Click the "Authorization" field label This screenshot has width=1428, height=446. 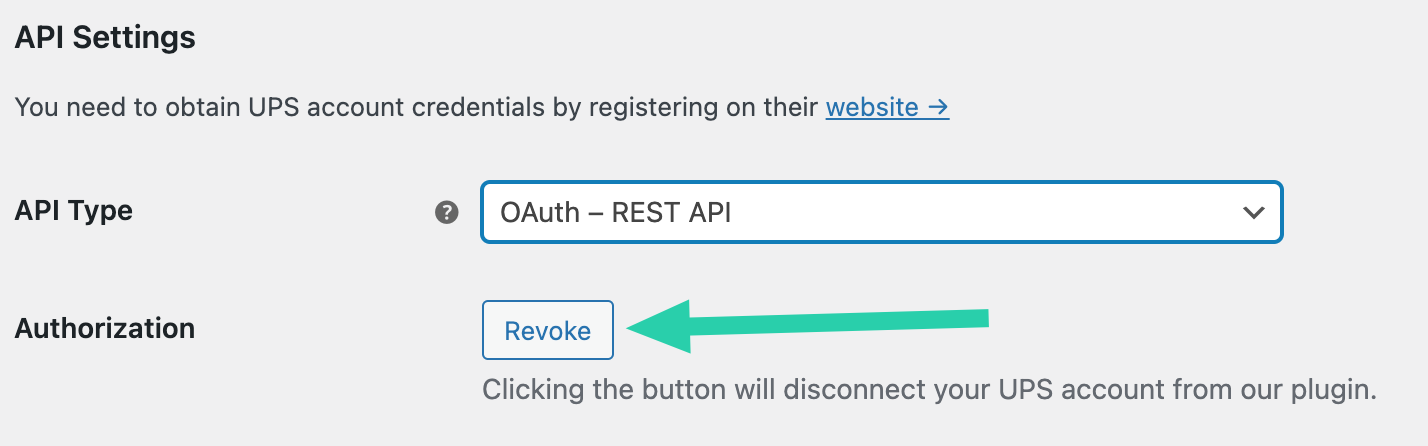105,328
